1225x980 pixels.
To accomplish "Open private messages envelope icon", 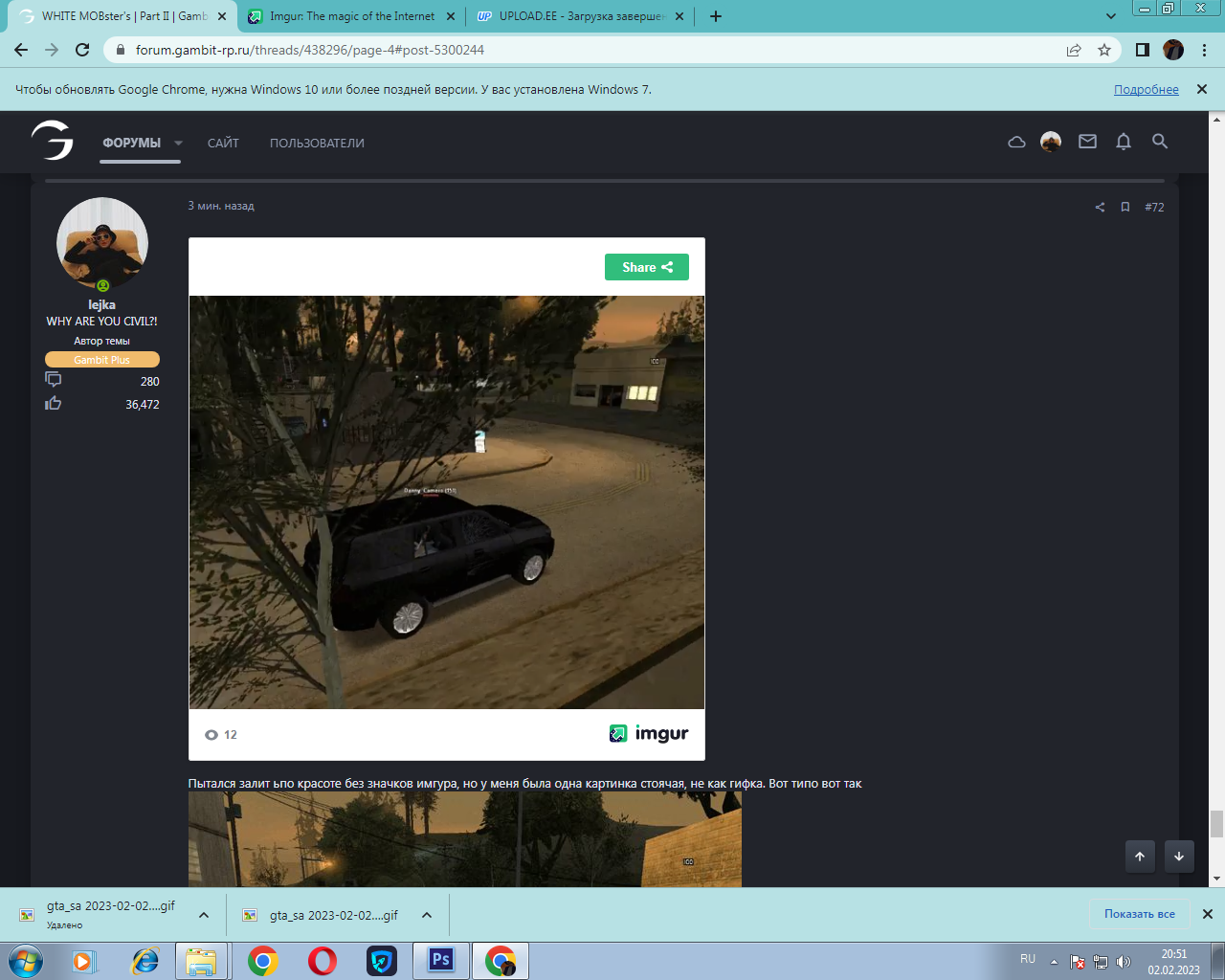I will [1087, 142].
